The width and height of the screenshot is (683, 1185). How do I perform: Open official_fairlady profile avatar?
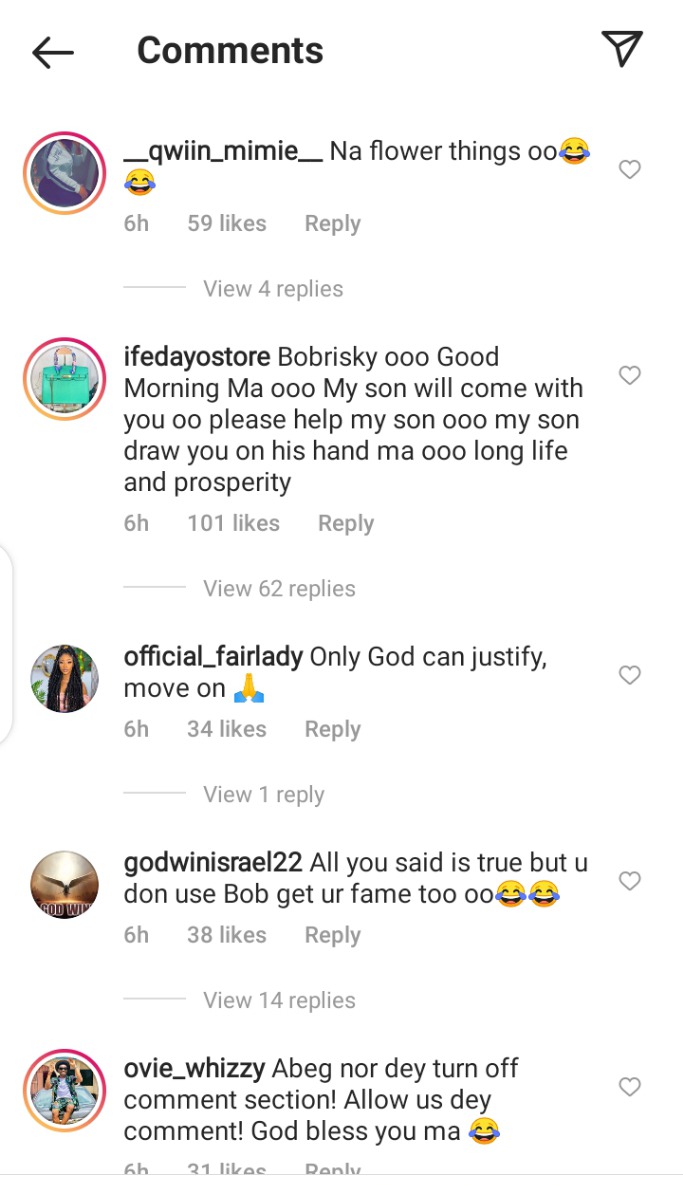[64, 679]
